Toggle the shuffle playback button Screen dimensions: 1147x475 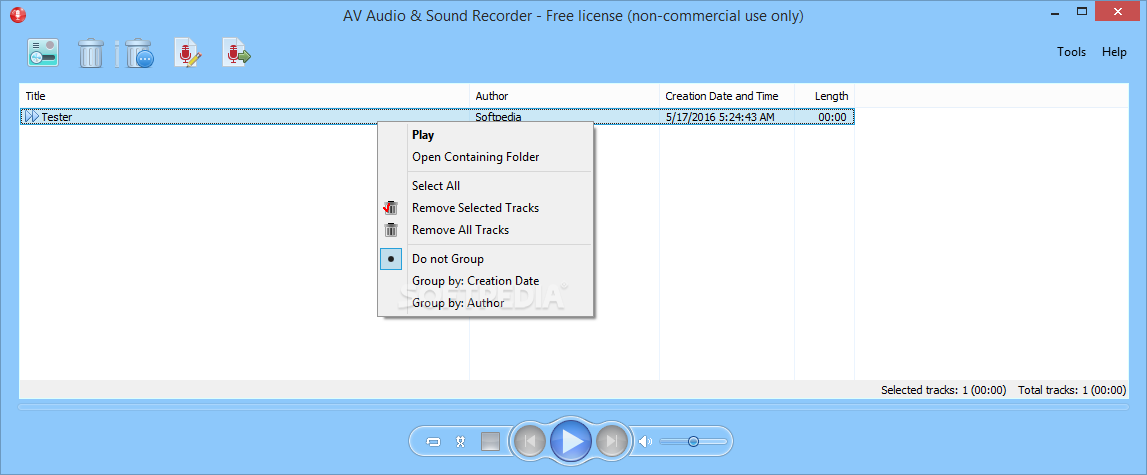coord(460,441)
